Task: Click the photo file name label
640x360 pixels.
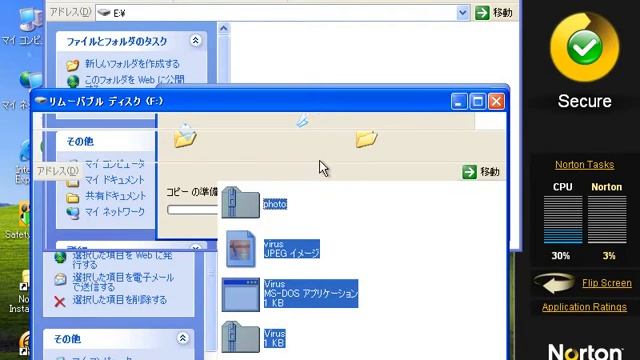Action: pyautogui.click(x=275, y=204)
